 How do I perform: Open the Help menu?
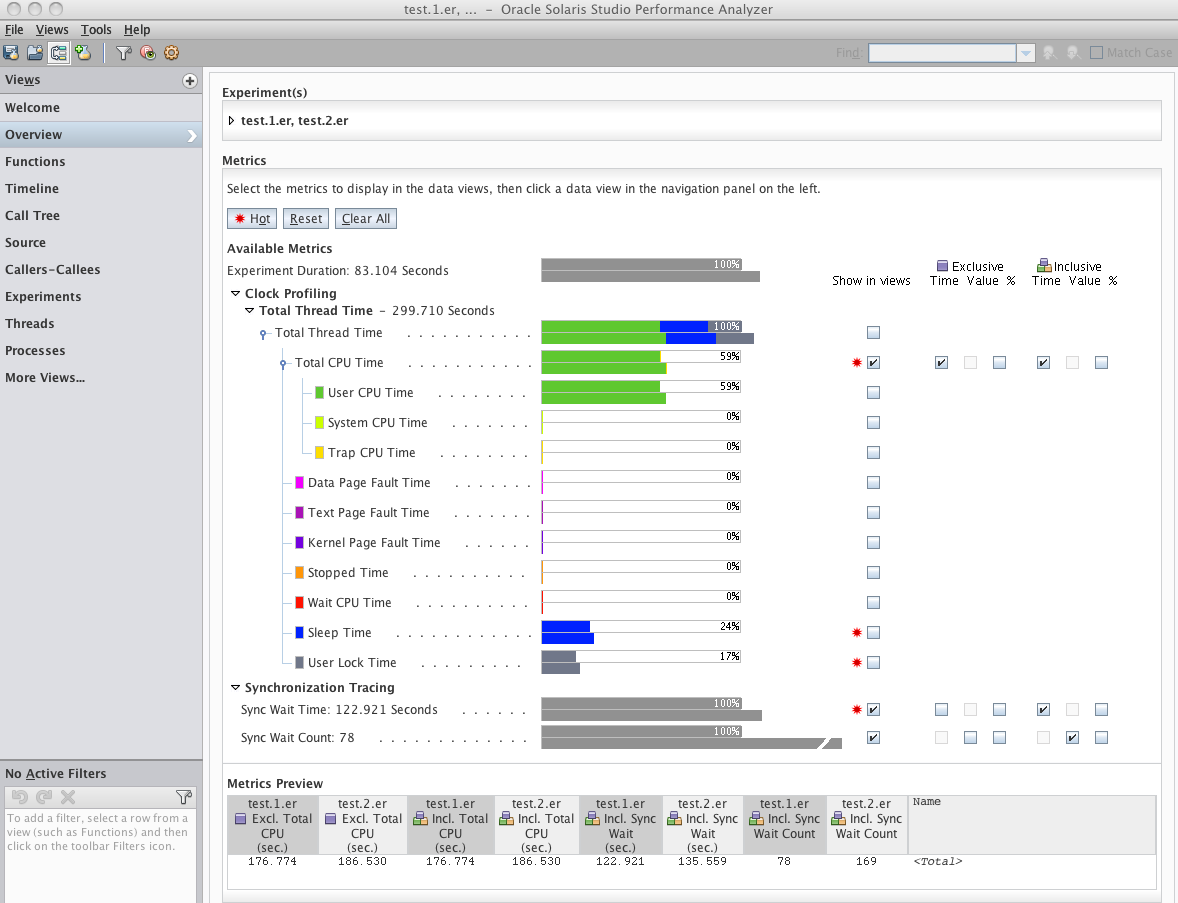click(137, 30)
